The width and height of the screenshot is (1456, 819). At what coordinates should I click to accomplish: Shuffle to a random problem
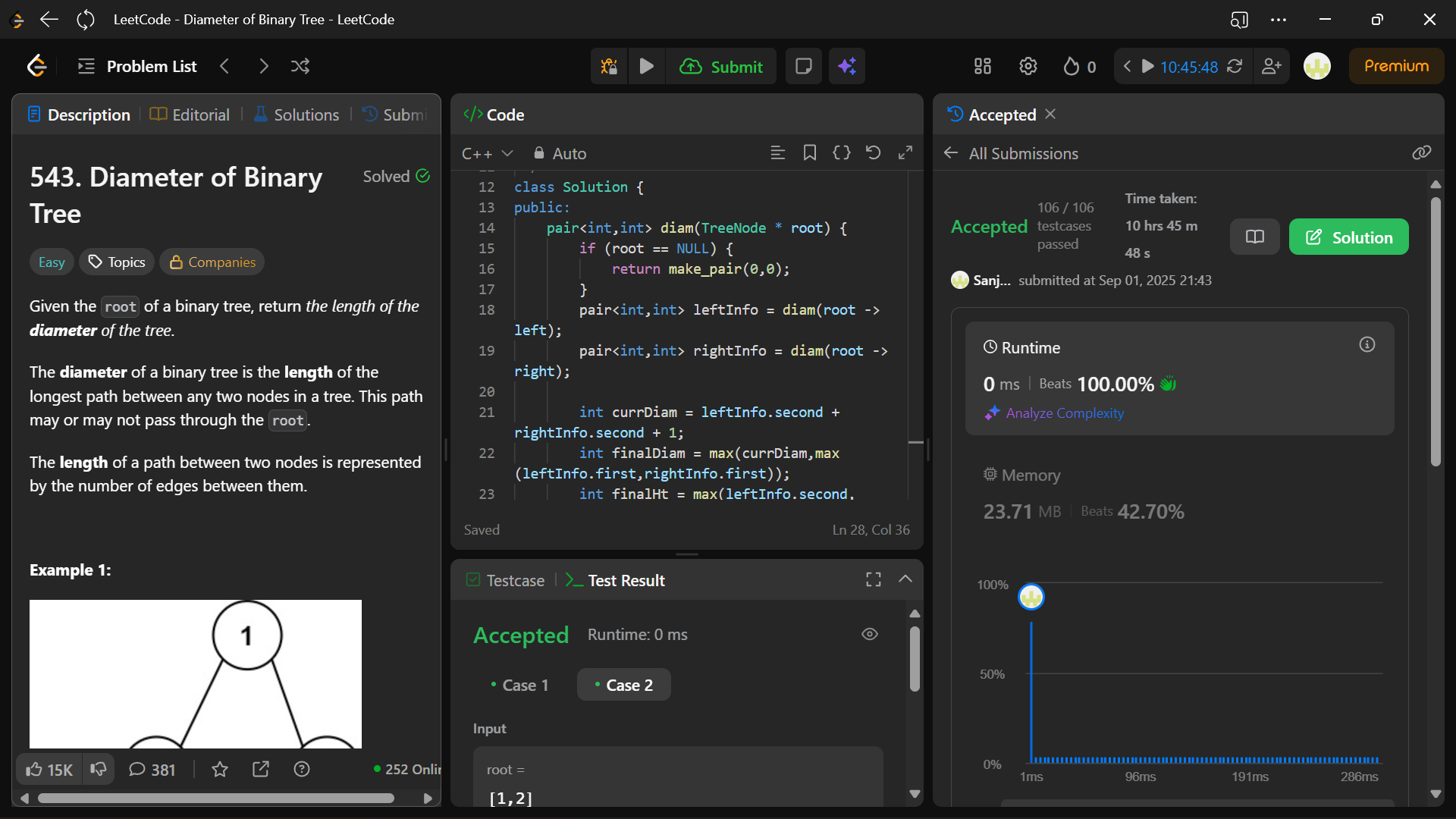click(300, 67)
